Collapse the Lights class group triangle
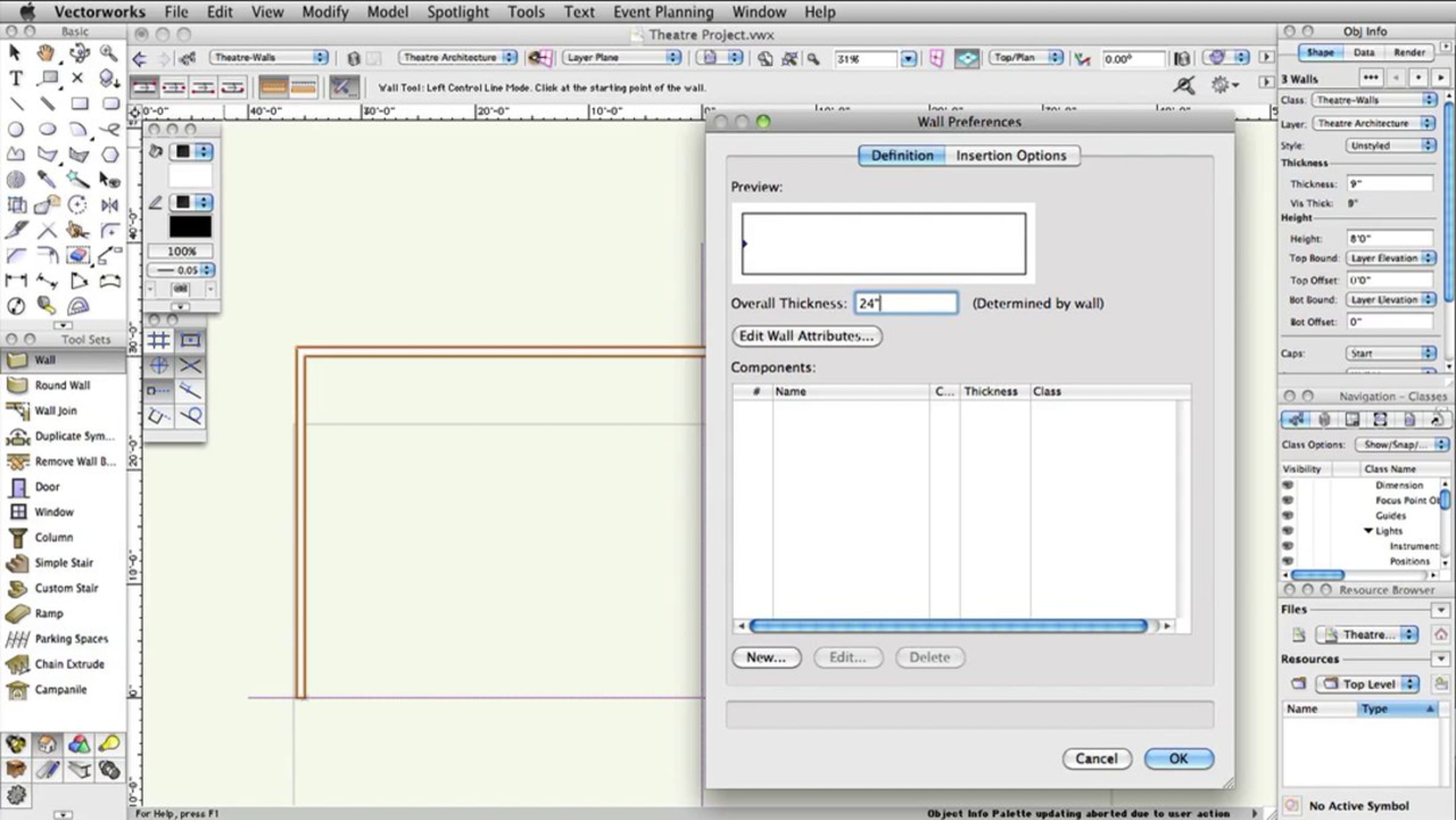 click(1368, 531)
